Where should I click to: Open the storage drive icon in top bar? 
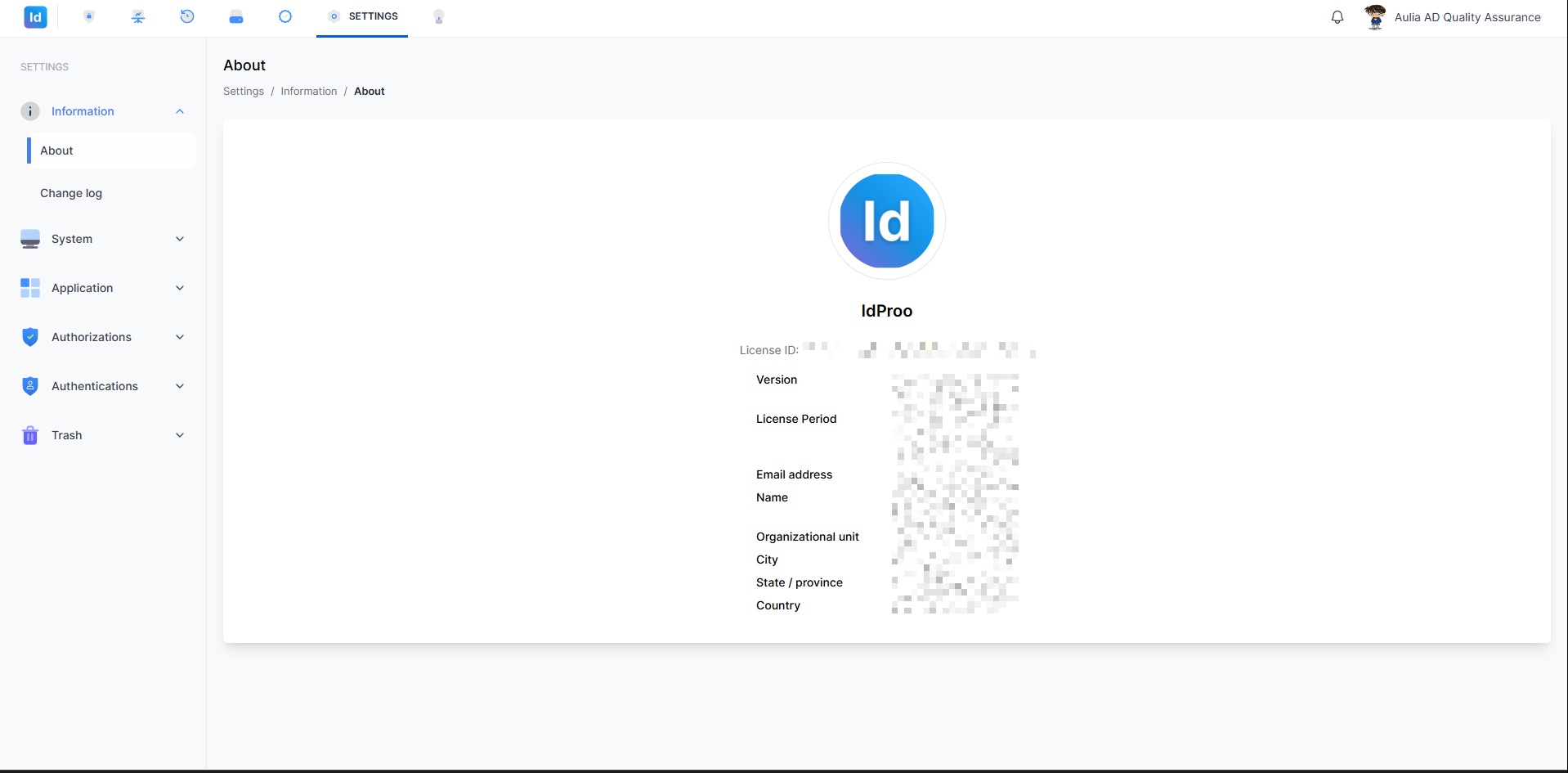(236, 16)
